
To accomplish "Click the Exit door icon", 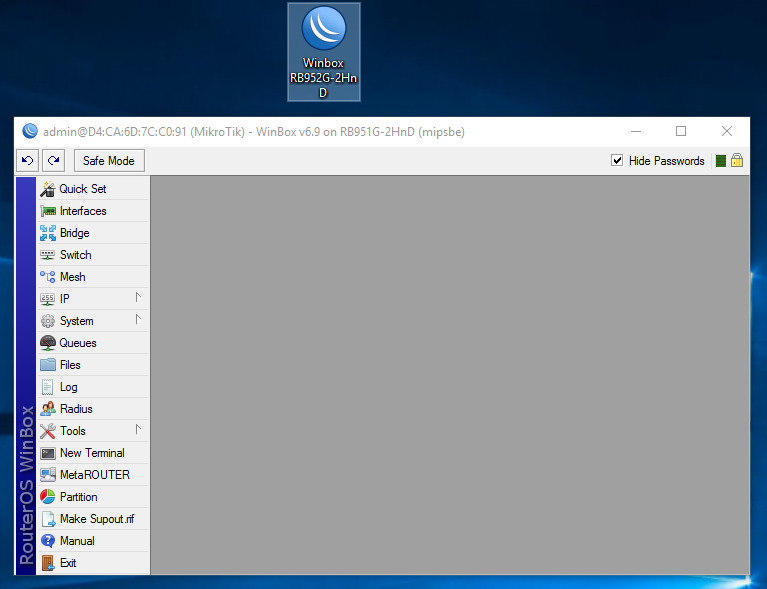I will click(x=48, y=563).
